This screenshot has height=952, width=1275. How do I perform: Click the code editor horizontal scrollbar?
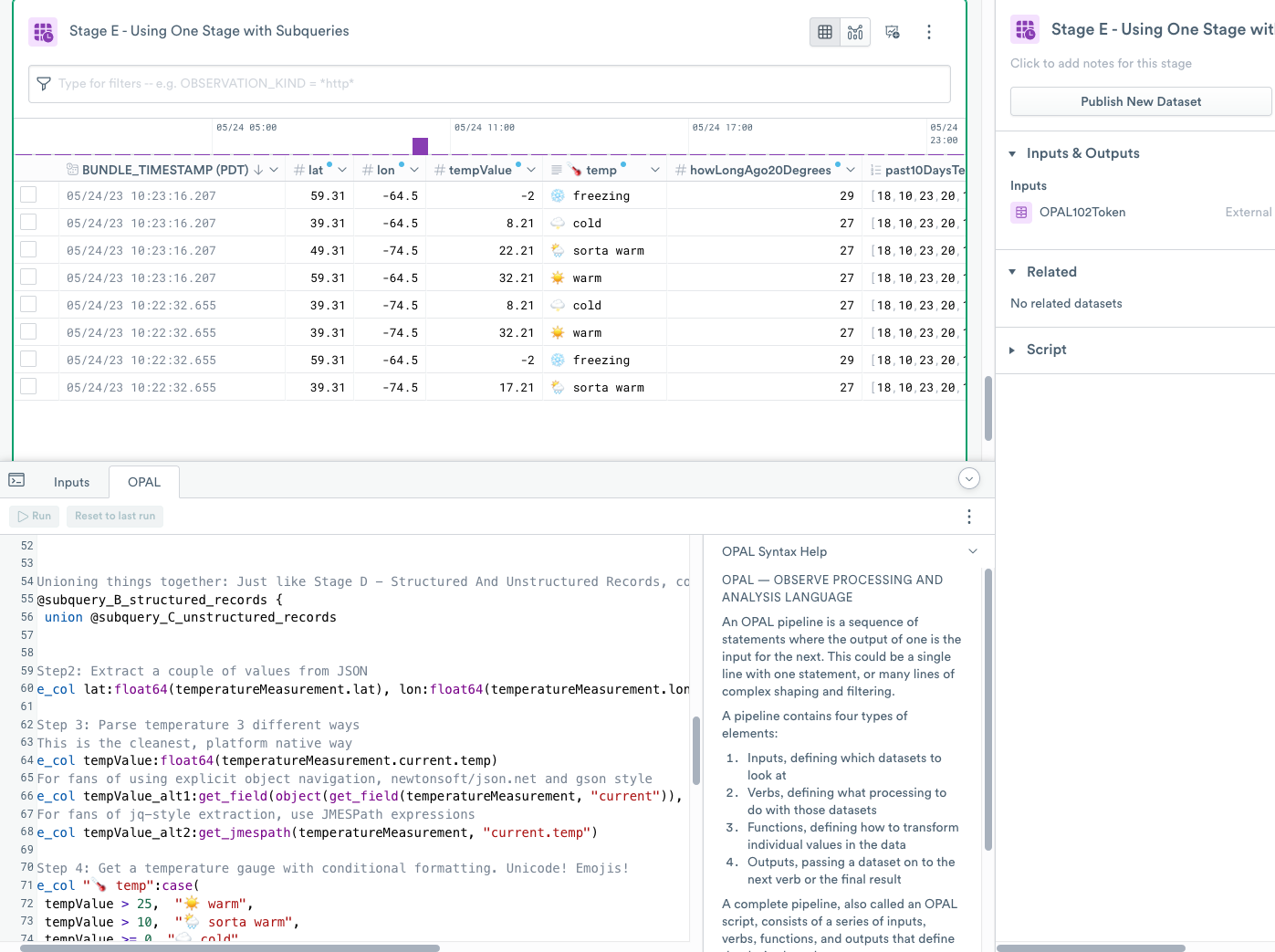tap(230, 948)
